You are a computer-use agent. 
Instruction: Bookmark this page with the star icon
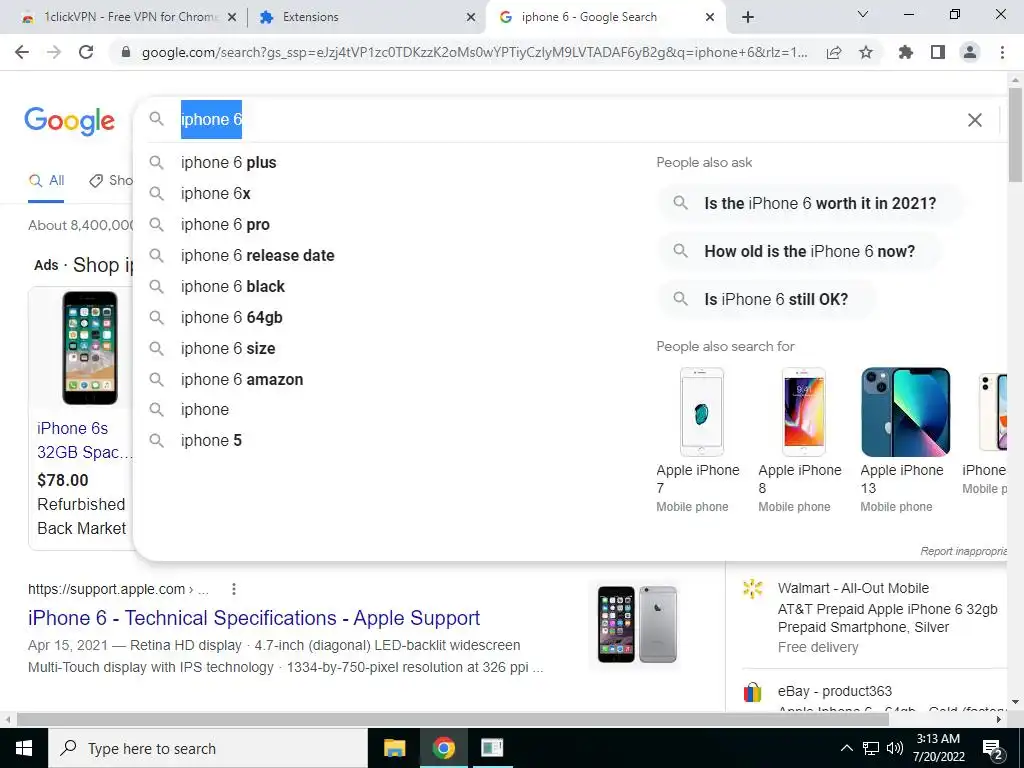coord(866,52)
